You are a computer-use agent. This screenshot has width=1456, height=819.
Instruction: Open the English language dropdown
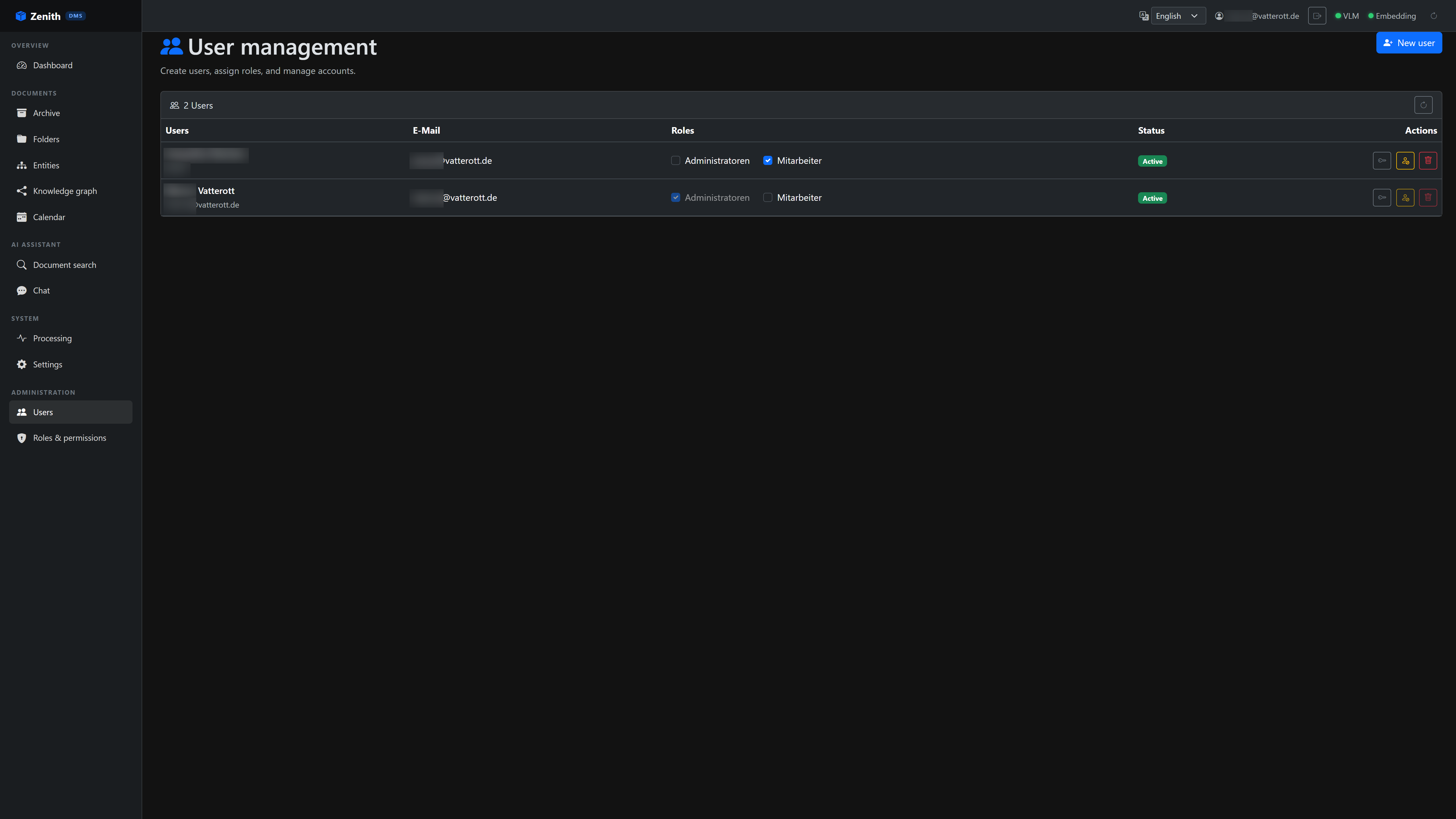[x=1178, y=16]
